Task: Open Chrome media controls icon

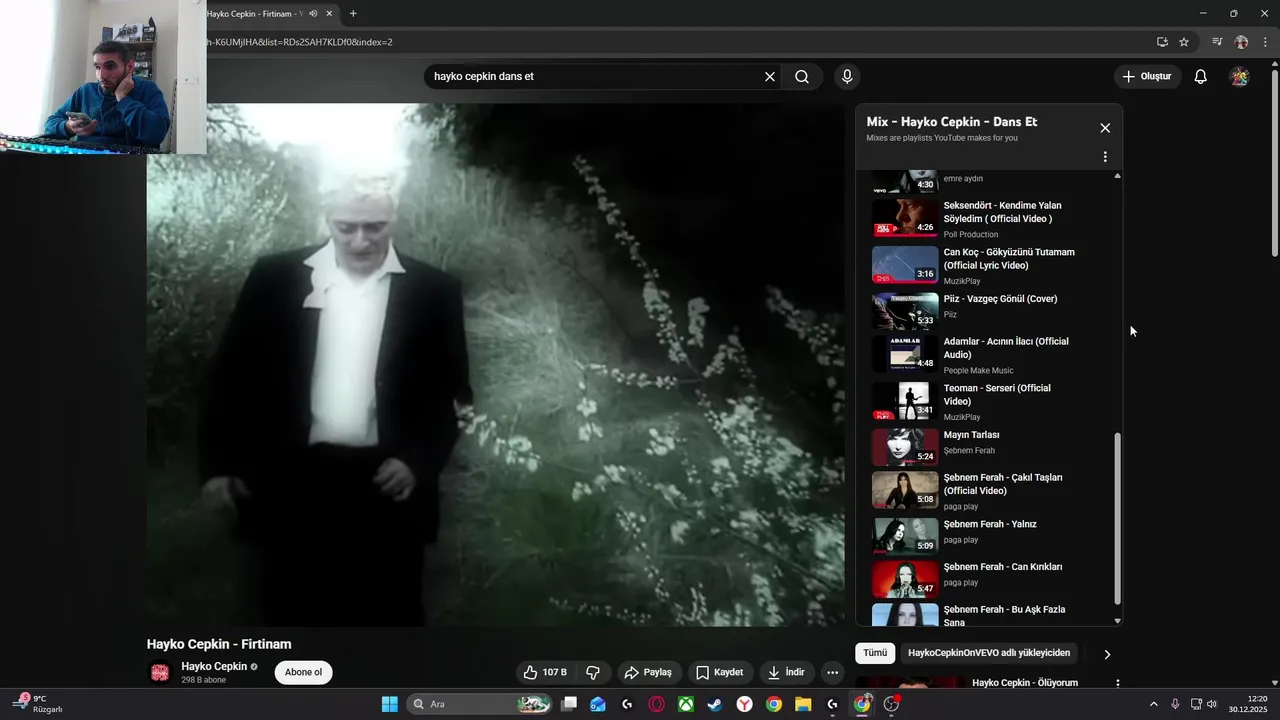Action: [1217, 42]
